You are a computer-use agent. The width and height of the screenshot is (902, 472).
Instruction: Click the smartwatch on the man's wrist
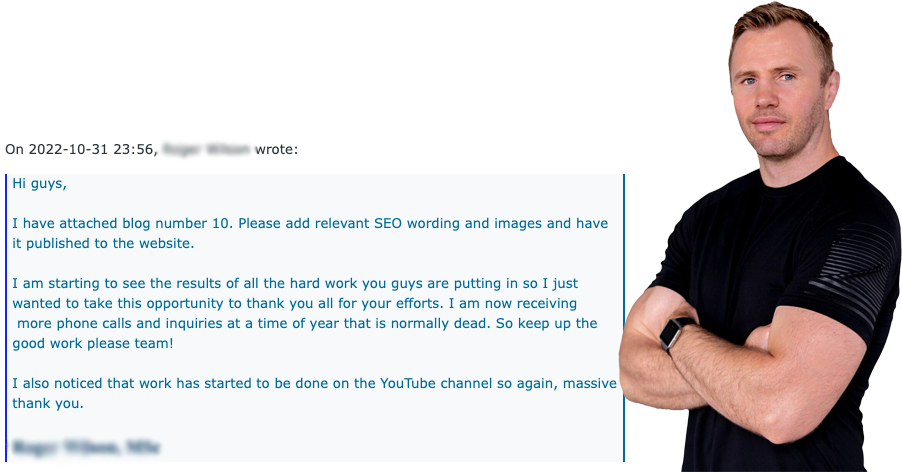tap(675, 332)
